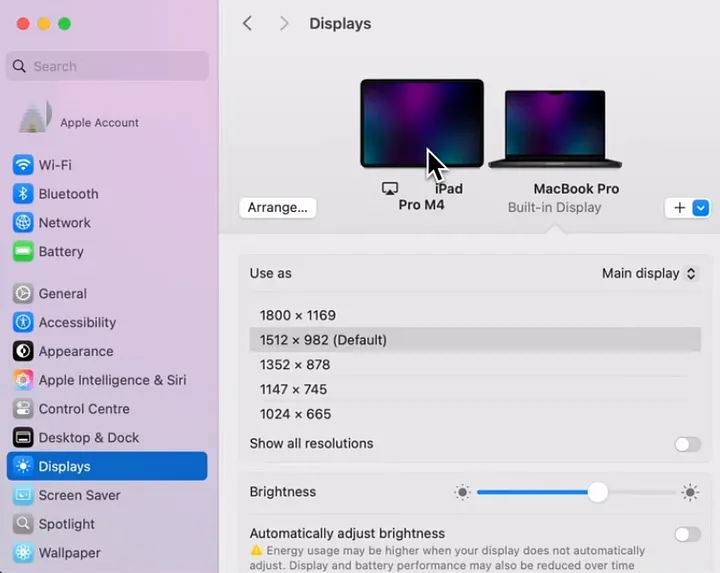Click the Desktop & Dock label
The width and height of the screenshot is (720, 573).
[89, 438]
